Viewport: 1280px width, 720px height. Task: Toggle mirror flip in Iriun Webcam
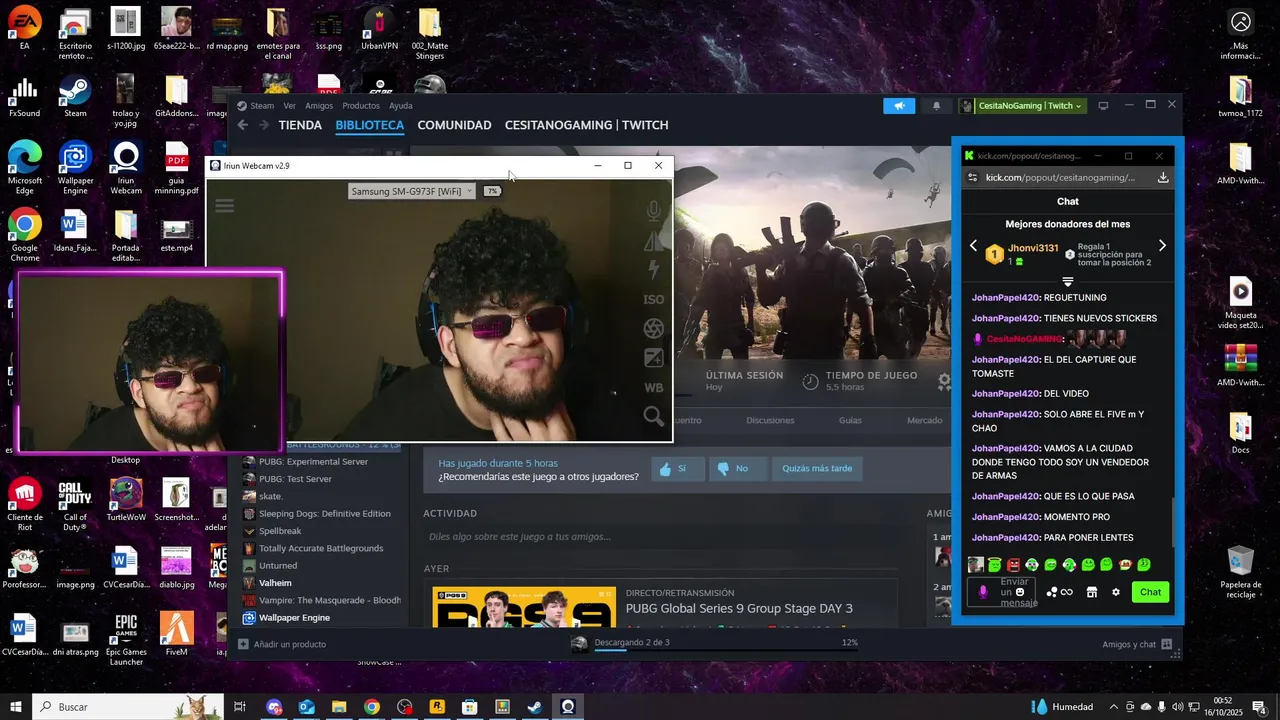pyautogui.click(x=653, y=241)
